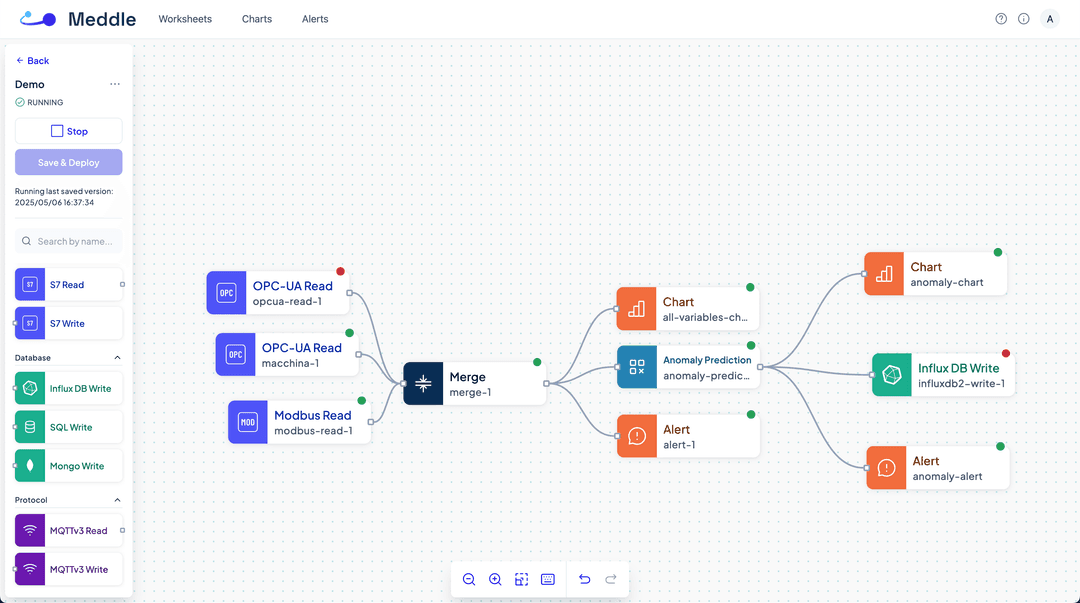1080x603 pixels.
Task: Select the zoom in icon in the canvas toolbar
Action: pos(495,579)
